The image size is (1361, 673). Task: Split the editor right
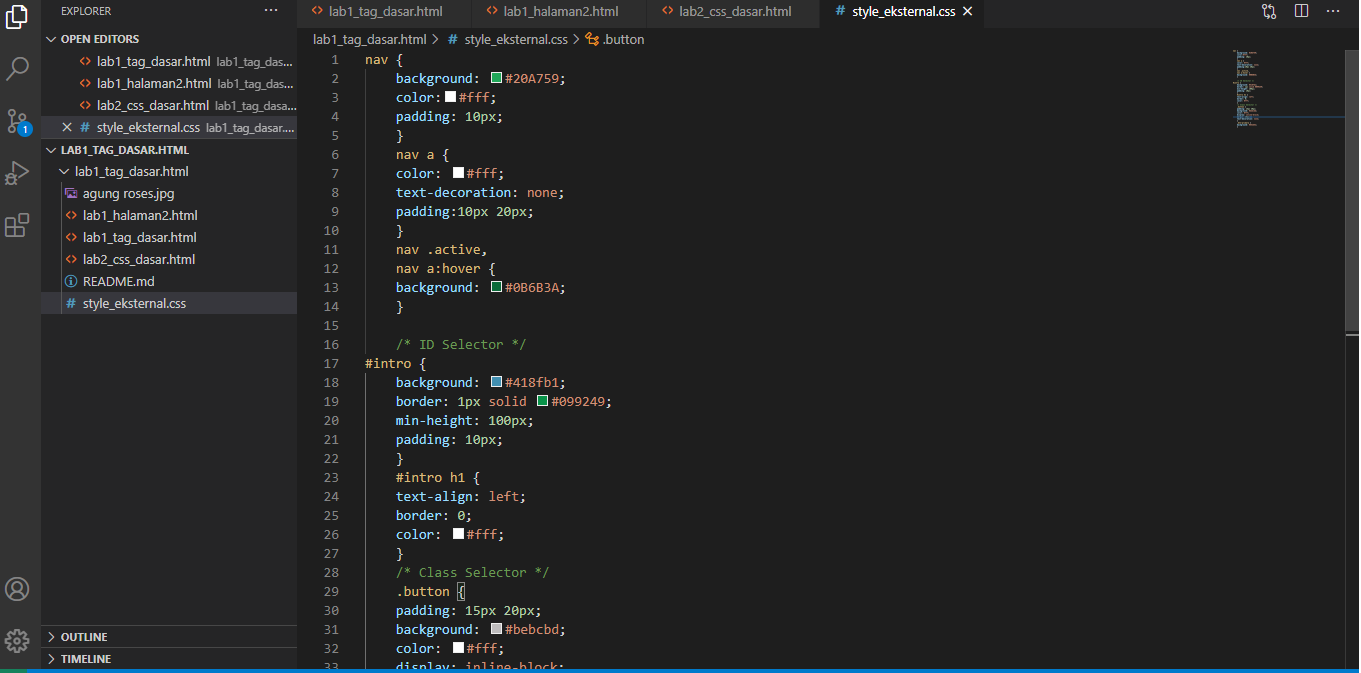coord(1301,11)
